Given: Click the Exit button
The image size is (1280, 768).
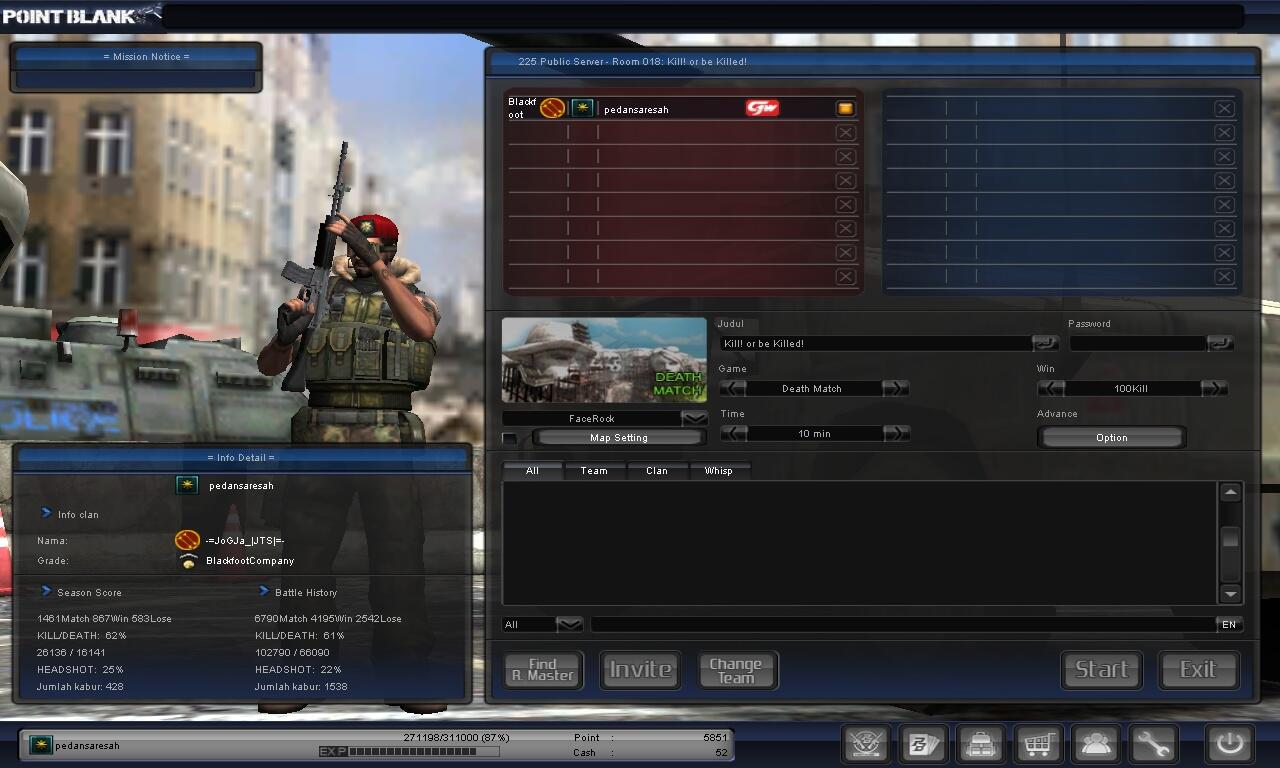Looking at the screenshot, I should 1198,670.
